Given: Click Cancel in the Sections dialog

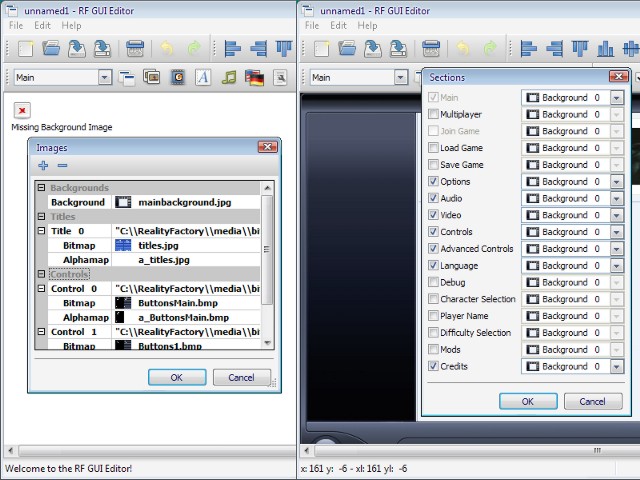Looking at the screenshot, I should [x=593, y=401].
